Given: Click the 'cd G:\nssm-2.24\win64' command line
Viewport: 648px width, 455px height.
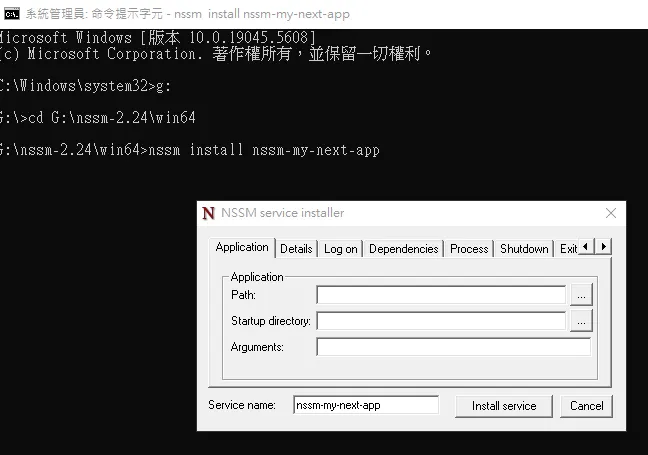Looking at the screenshot, I should click(x=98, y=118).
